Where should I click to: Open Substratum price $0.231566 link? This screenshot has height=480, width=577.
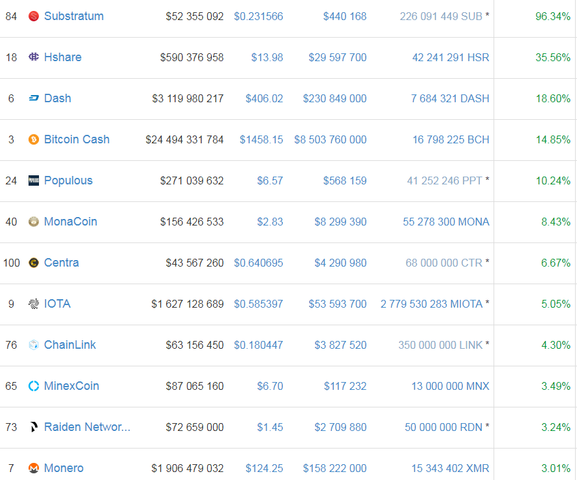(258, 17)
